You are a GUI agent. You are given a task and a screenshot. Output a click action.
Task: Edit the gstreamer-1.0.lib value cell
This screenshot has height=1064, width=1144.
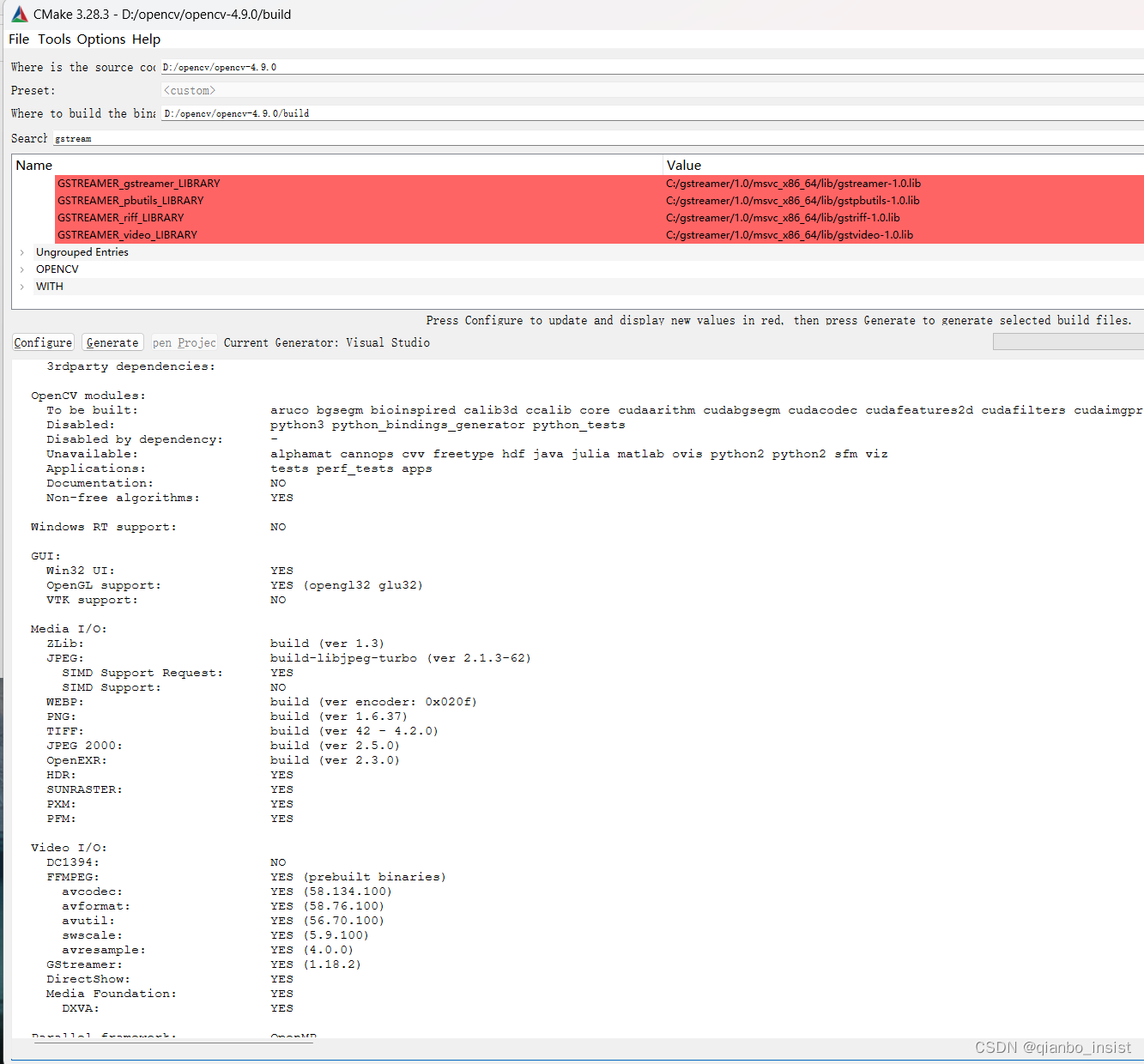coord(904,184)
